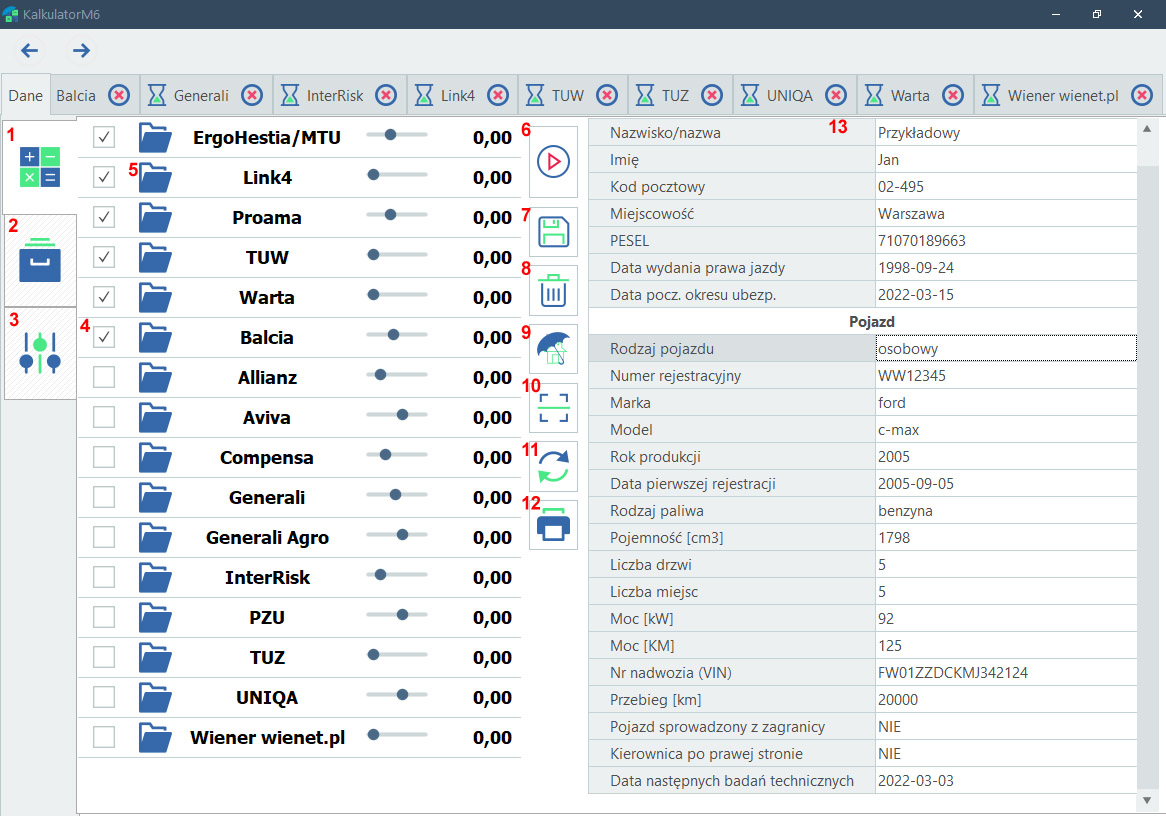Click the Nazwisko/nazwa field Przykładowy
Screen dimensions: 1166x816
(x=1006, y=133)
